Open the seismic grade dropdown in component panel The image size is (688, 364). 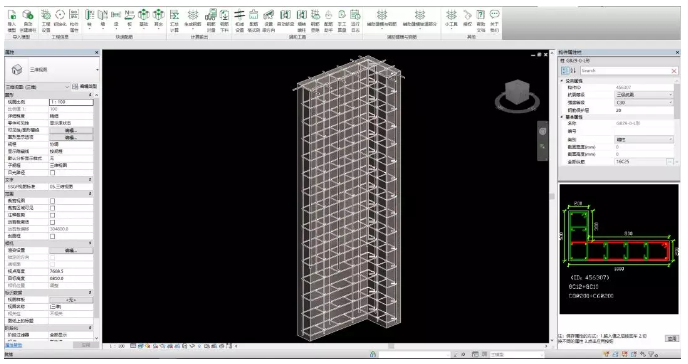644,95
